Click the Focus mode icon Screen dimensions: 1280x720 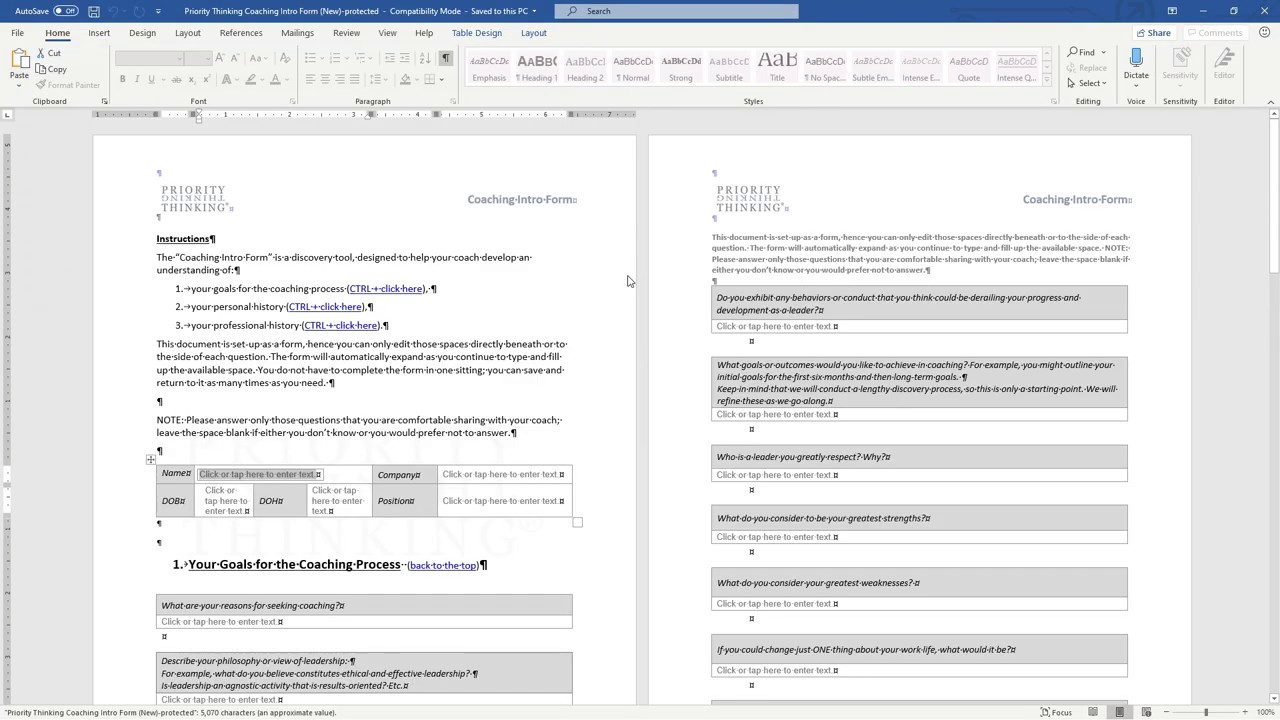[x=1045, y=712]
